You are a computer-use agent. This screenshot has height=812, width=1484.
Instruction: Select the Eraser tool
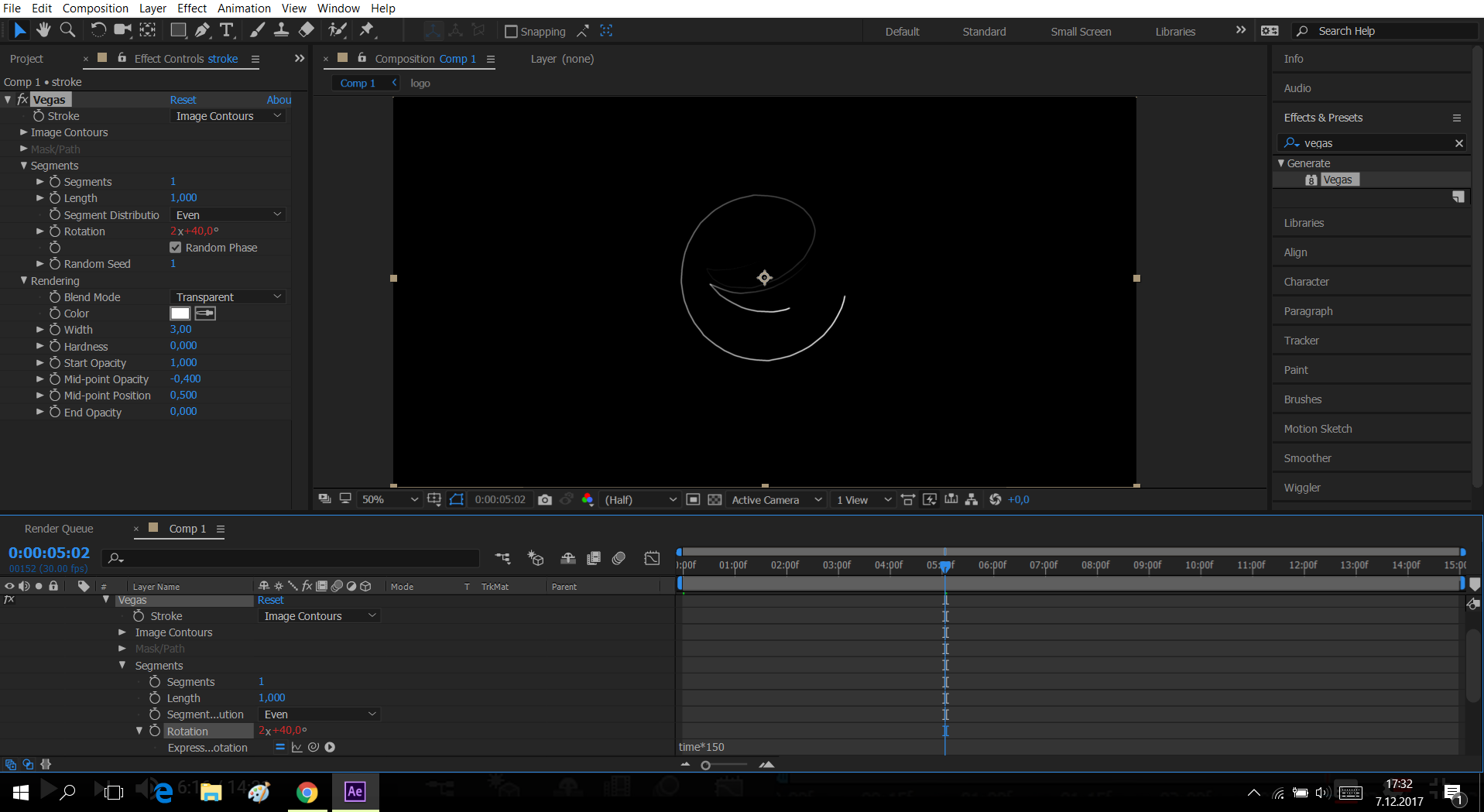307,30
